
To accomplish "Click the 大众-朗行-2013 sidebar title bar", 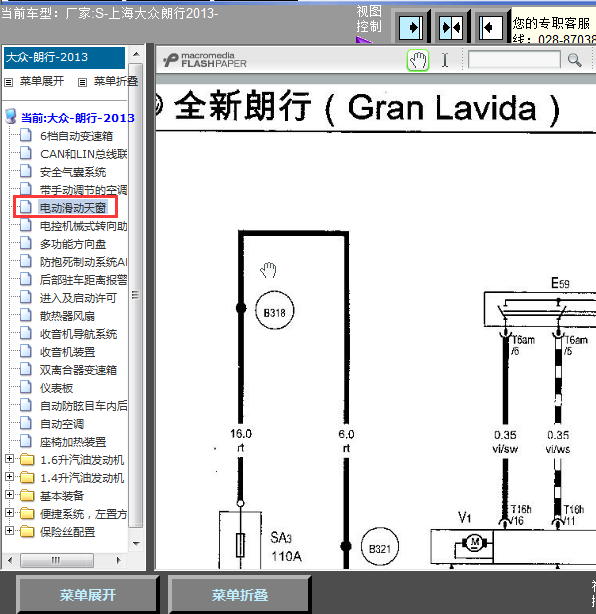I will coord(65,58).
